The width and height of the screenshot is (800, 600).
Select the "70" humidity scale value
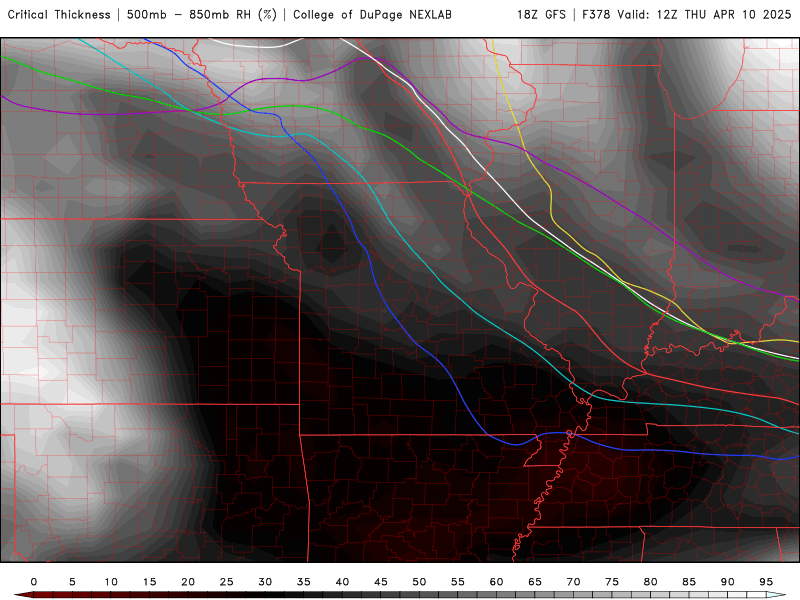(x=573, y=582)
